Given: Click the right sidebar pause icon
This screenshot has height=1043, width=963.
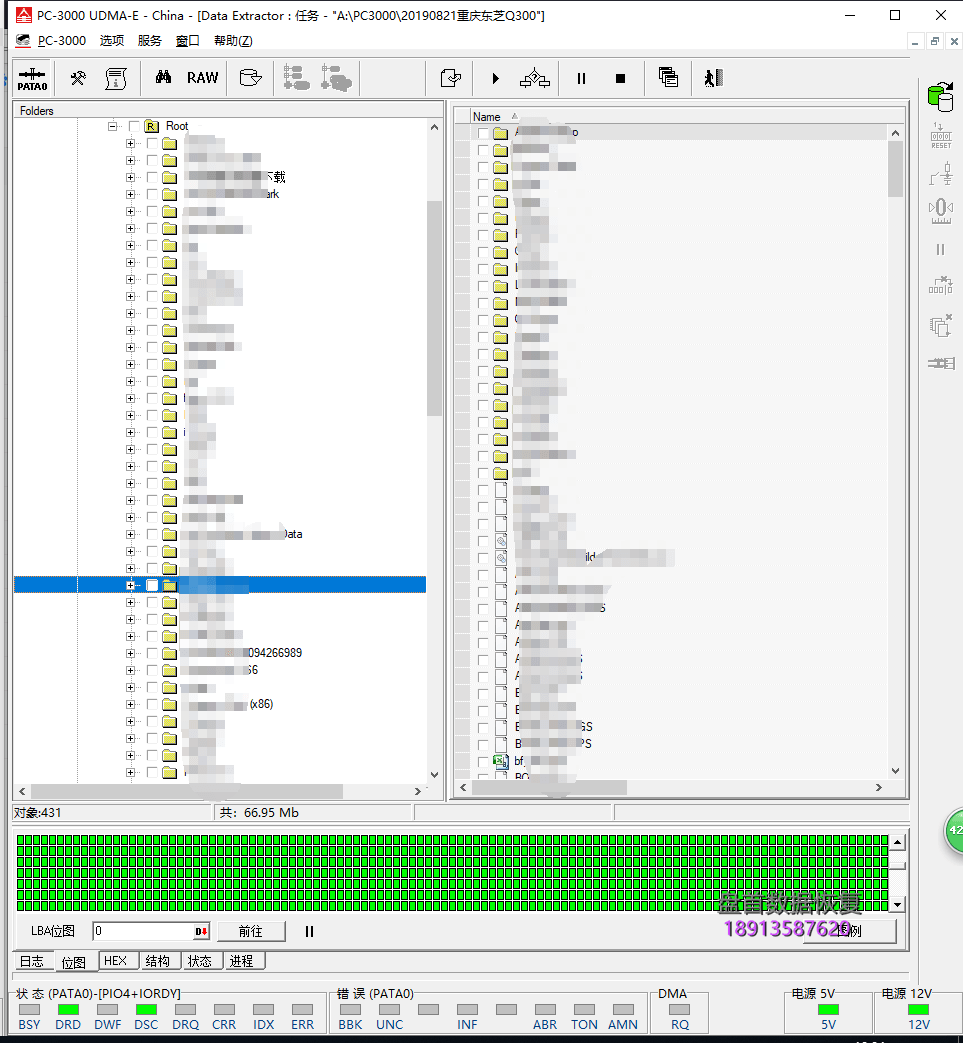Looking at the screenshot, I should point(940,249).
